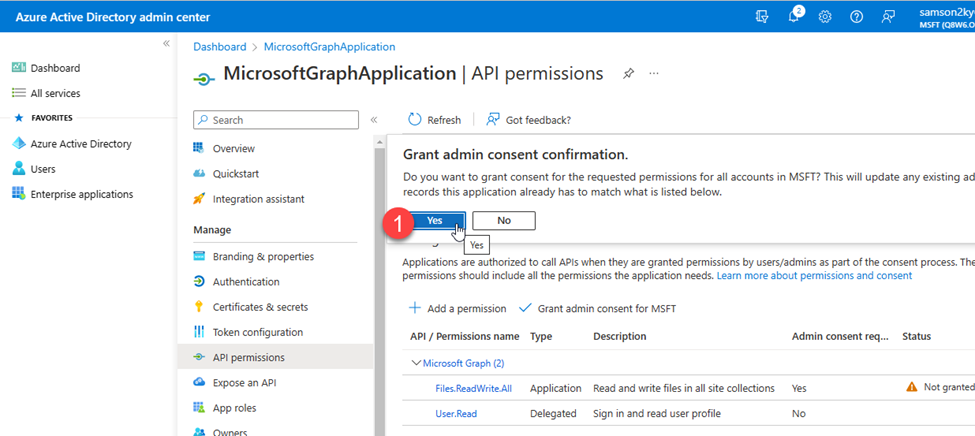Click 'Read and write files in all site collections'
975x436 pixels.
pos(684,388)
